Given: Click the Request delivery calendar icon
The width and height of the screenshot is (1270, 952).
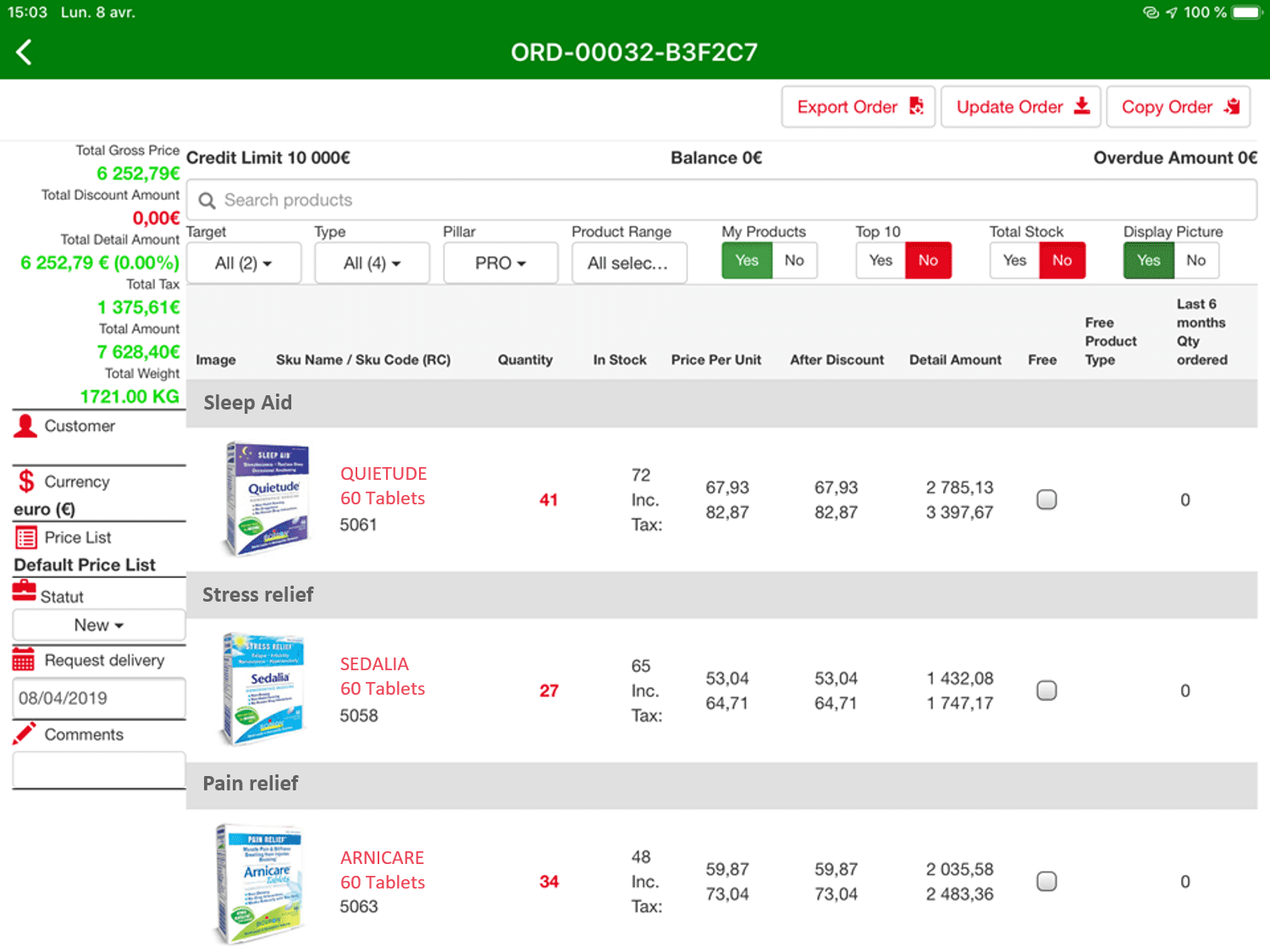Looking at the screenshot, I should click(24, 659).
